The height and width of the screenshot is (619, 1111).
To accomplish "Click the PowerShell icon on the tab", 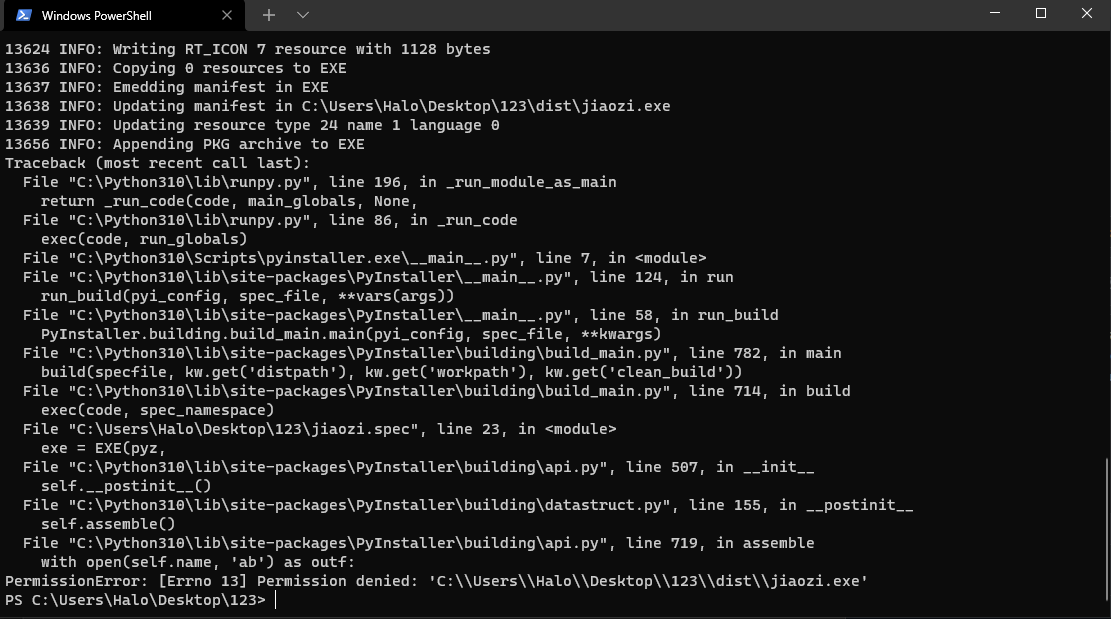I will click(x=26, y=15).
